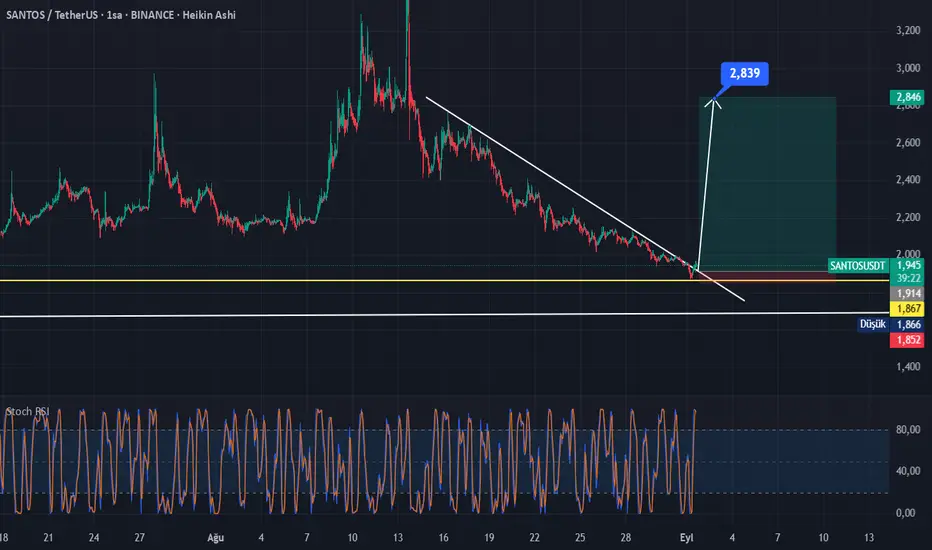The image size is (932, 550).
Task: Open the Stoch RSI indicator label
Action: [x=27, y=411]
